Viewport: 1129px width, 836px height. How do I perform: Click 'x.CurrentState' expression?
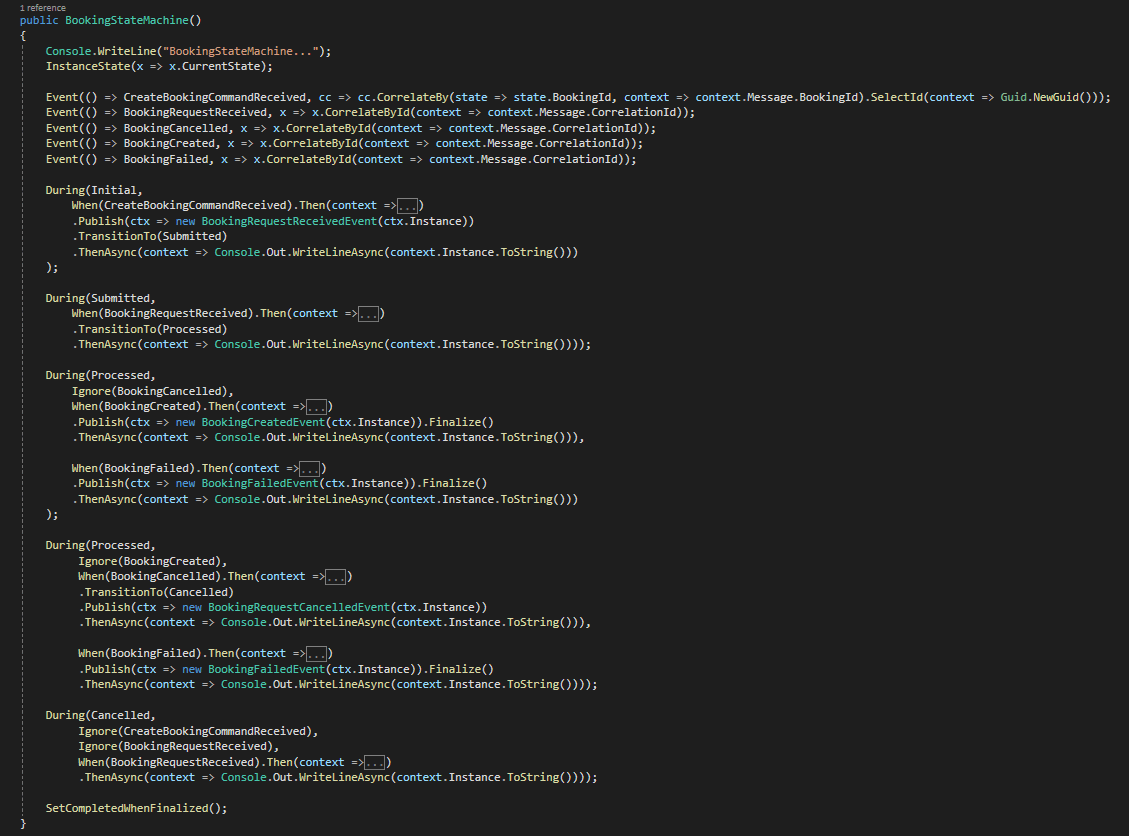coord(215,66)
